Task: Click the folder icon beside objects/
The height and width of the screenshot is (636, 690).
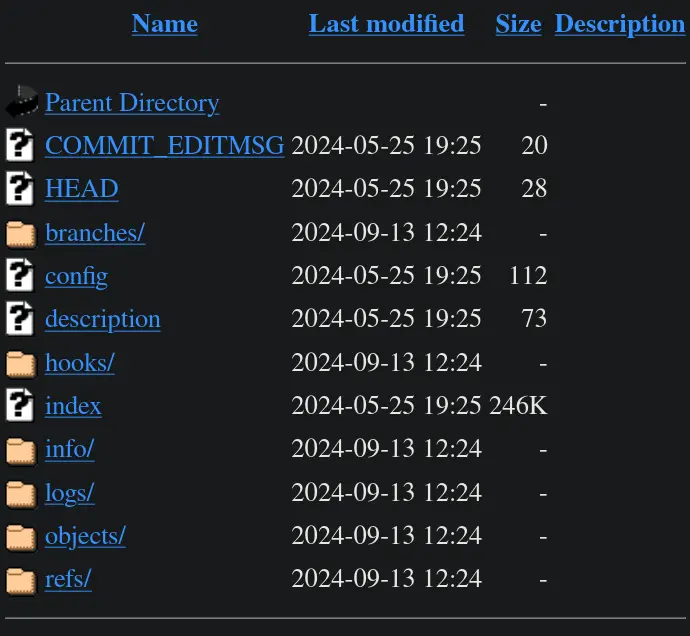Action: pos(20,537)
